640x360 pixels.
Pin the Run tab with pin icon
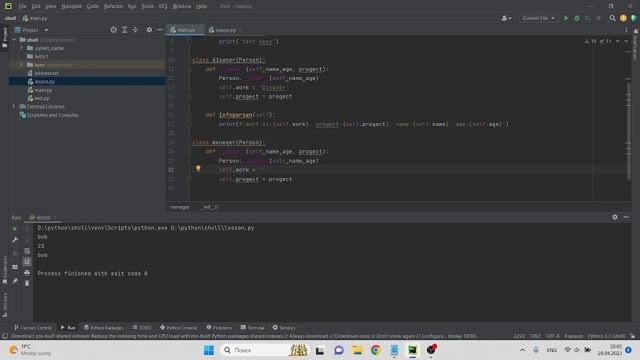[x=15, y=281]
